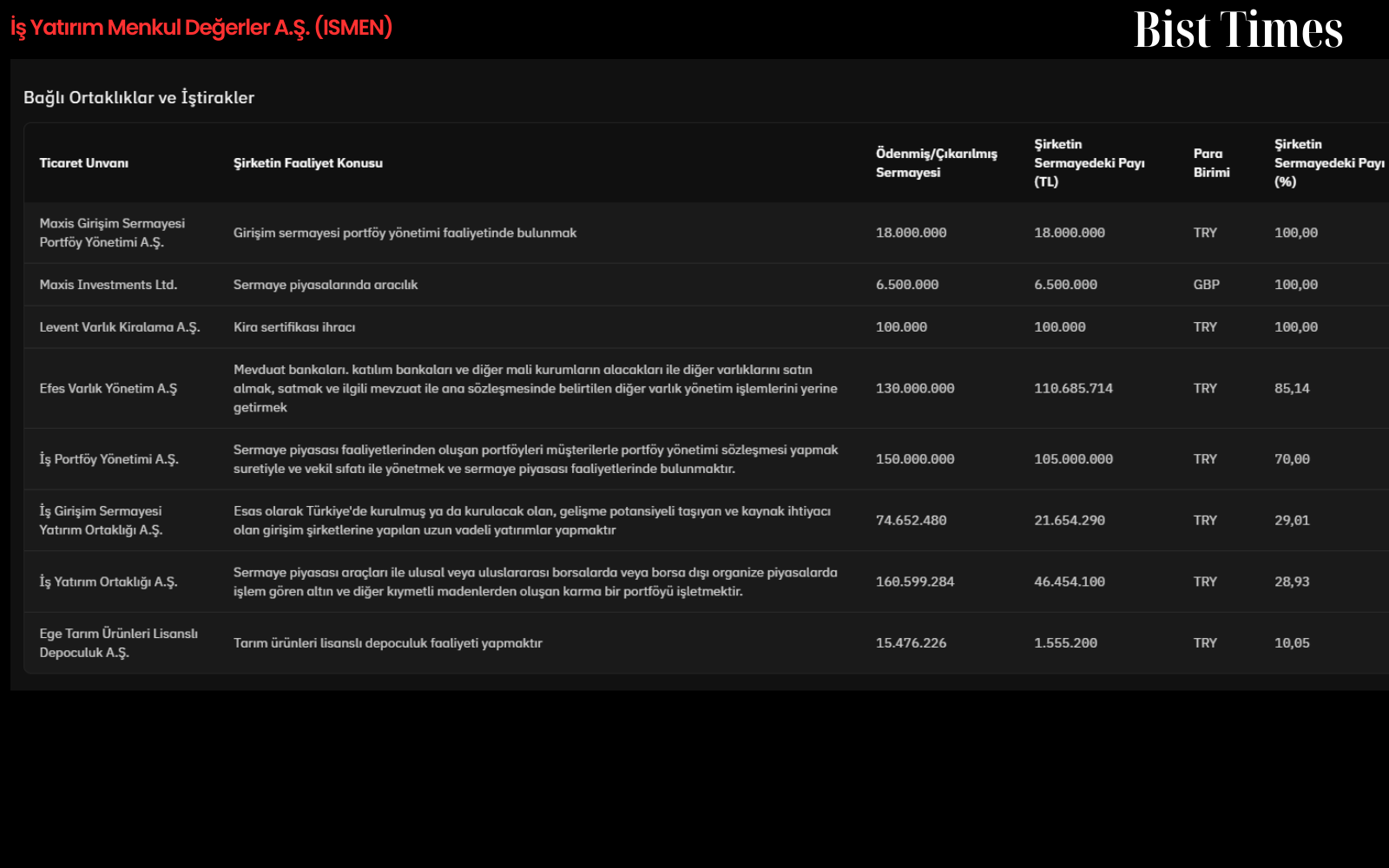Image resolution: width=1389 pixels, height=868 pixels.
Task: Click the 29,01 percentage value
Action: point(1292,521)
